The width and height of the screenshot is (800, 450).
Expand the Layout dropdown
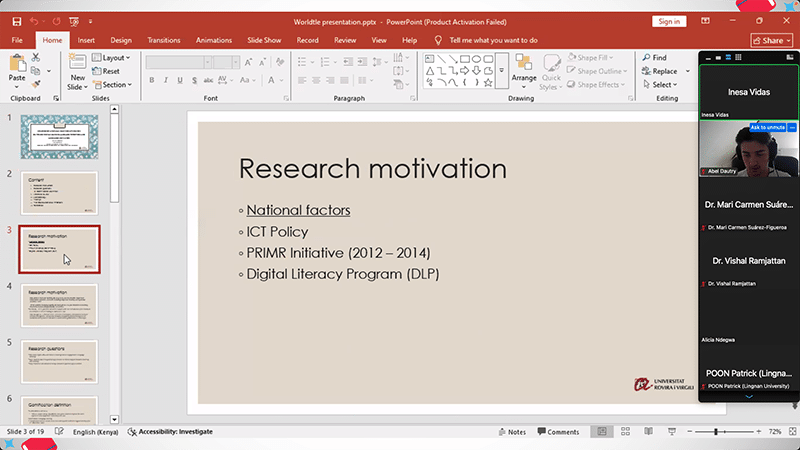pos(113,58)
